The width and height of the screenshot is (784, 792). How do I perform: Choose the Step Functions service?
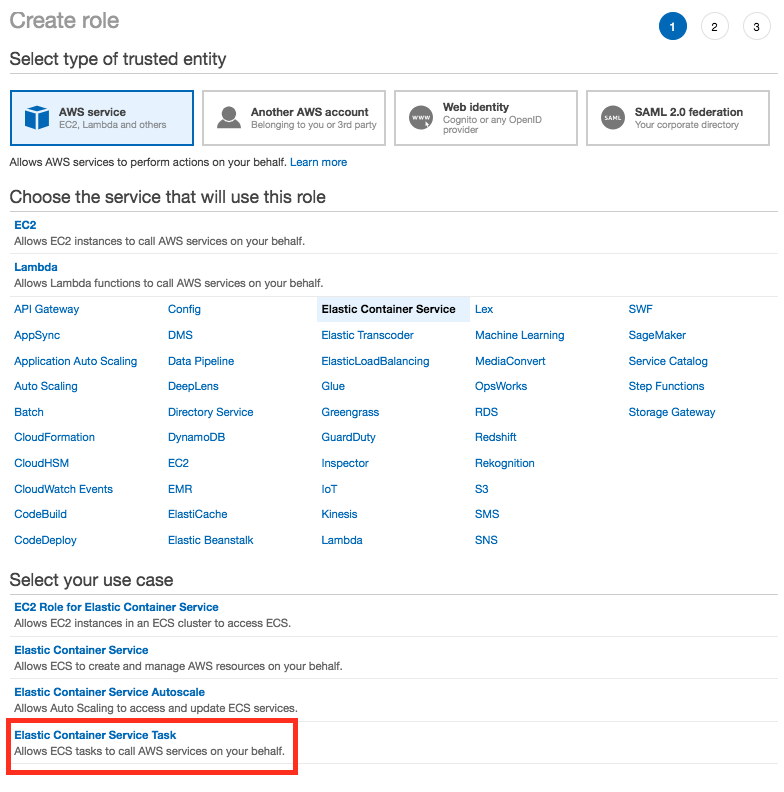pos(666,386)
